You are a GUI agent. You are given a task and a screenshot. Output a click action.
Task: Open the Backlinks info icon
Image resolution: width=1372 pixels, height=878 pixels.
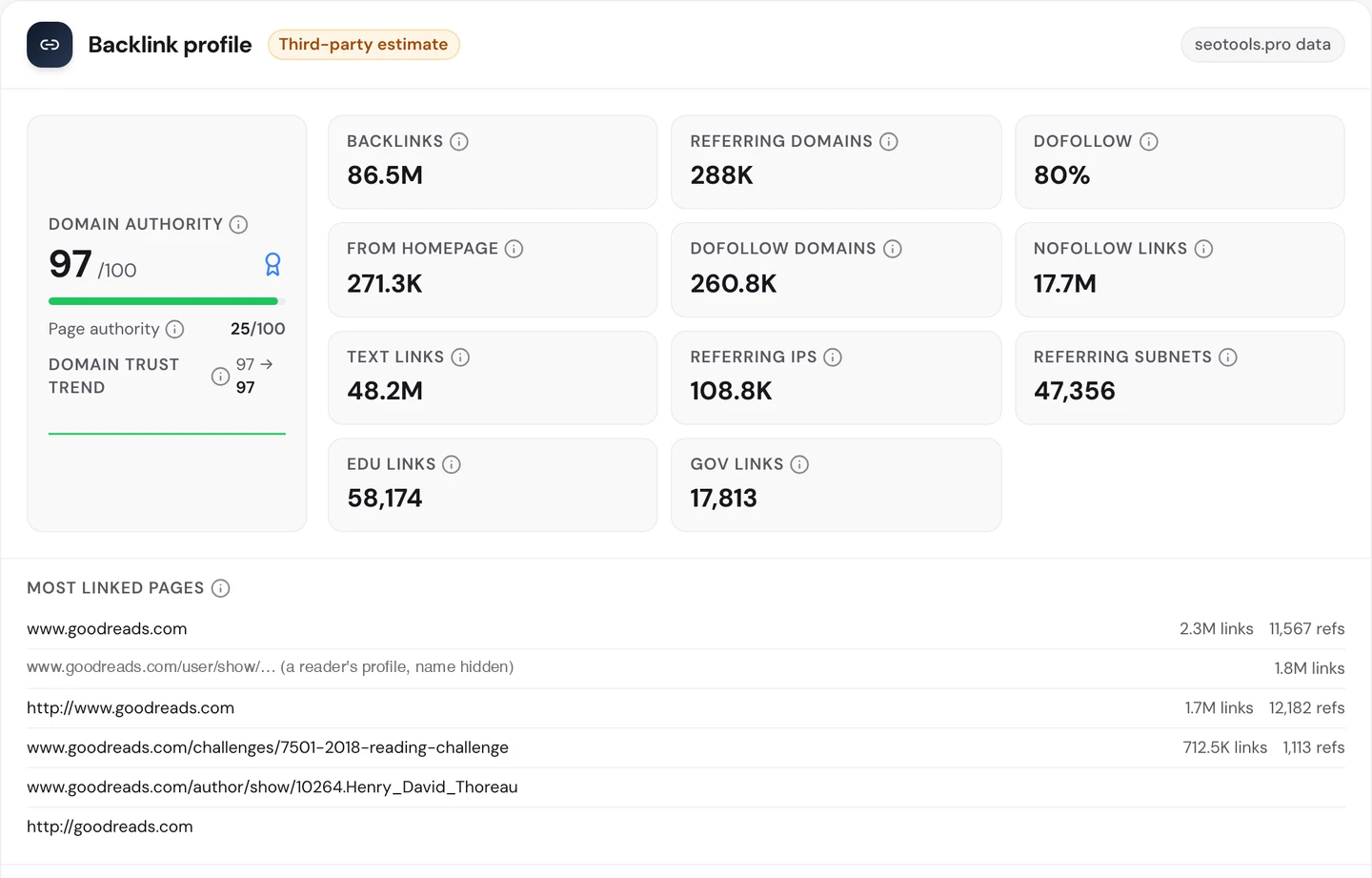[459, 142]
